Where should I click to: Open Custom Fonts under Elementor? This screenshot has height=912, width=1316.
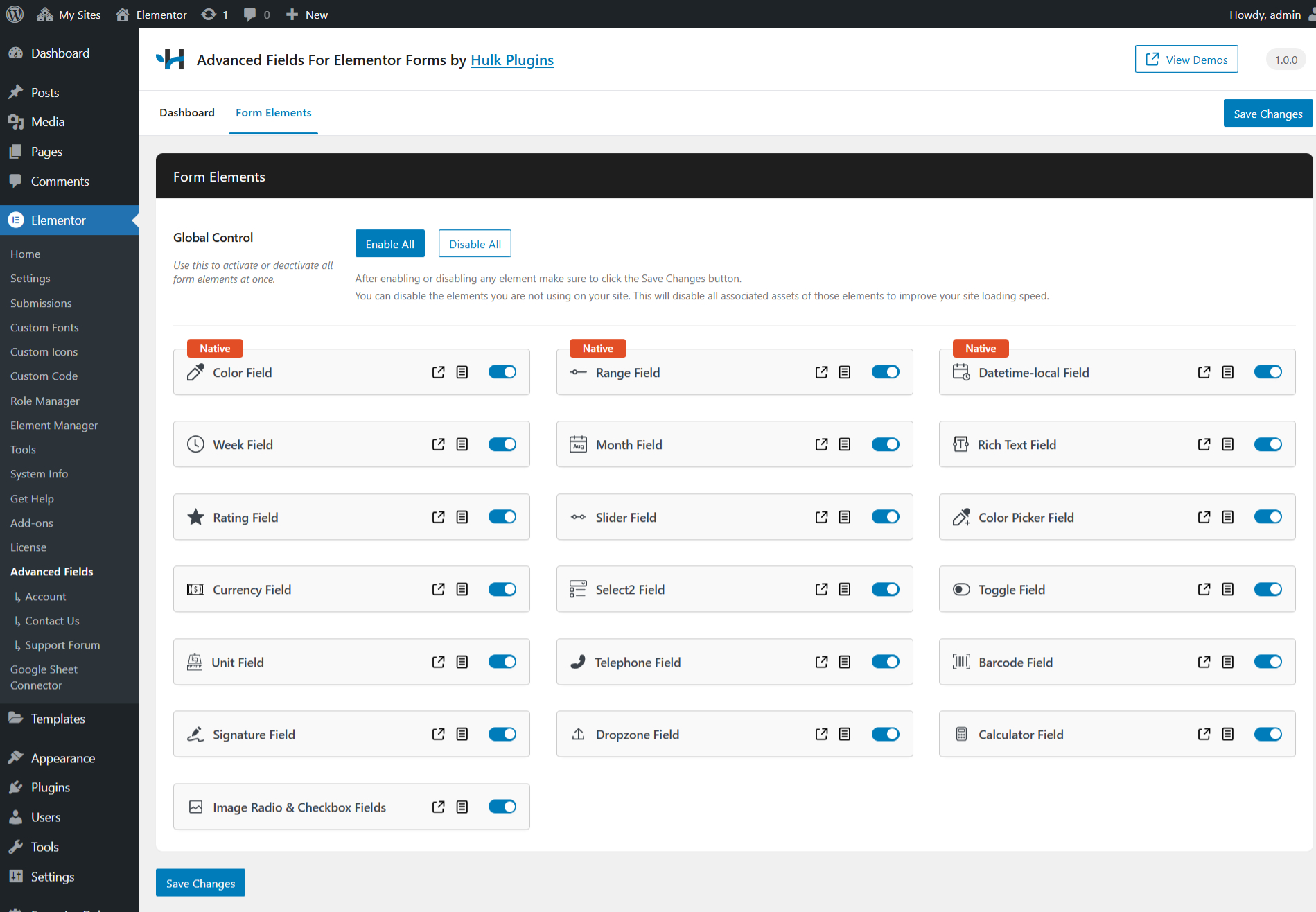tap(44, 327)
